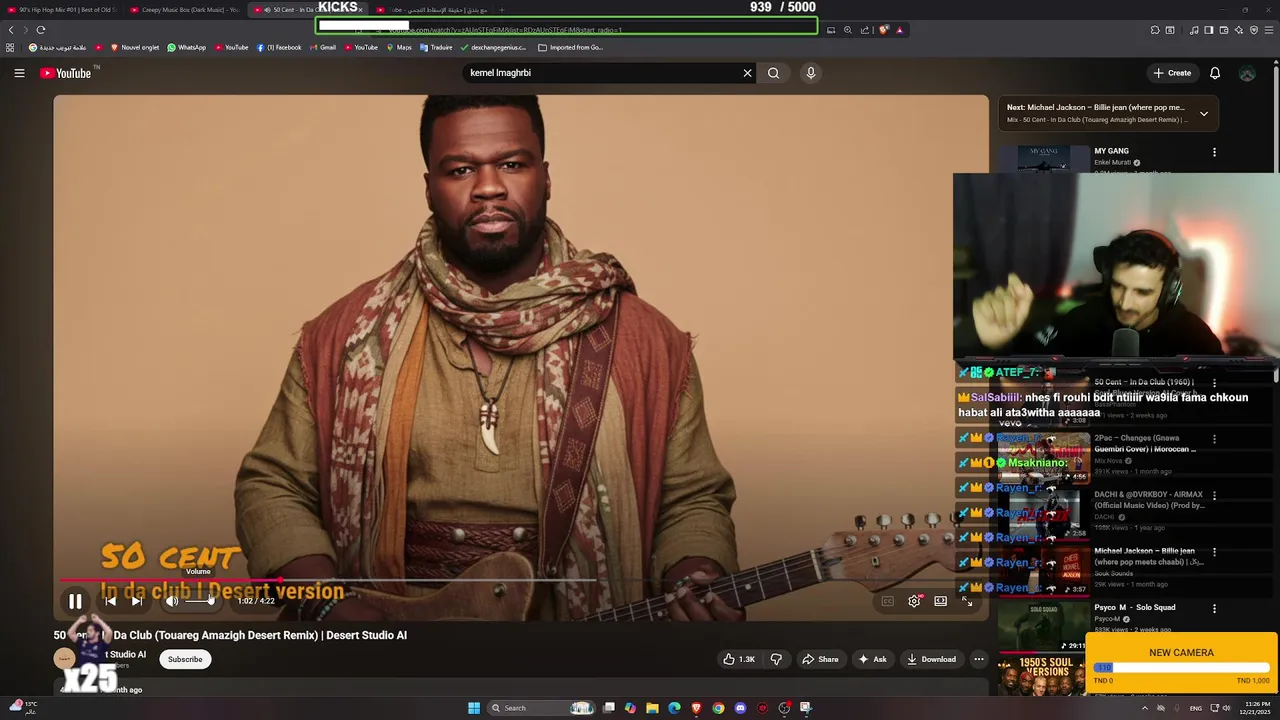
Task: Open Discord from the taskbar
Action: pos(740,708)
